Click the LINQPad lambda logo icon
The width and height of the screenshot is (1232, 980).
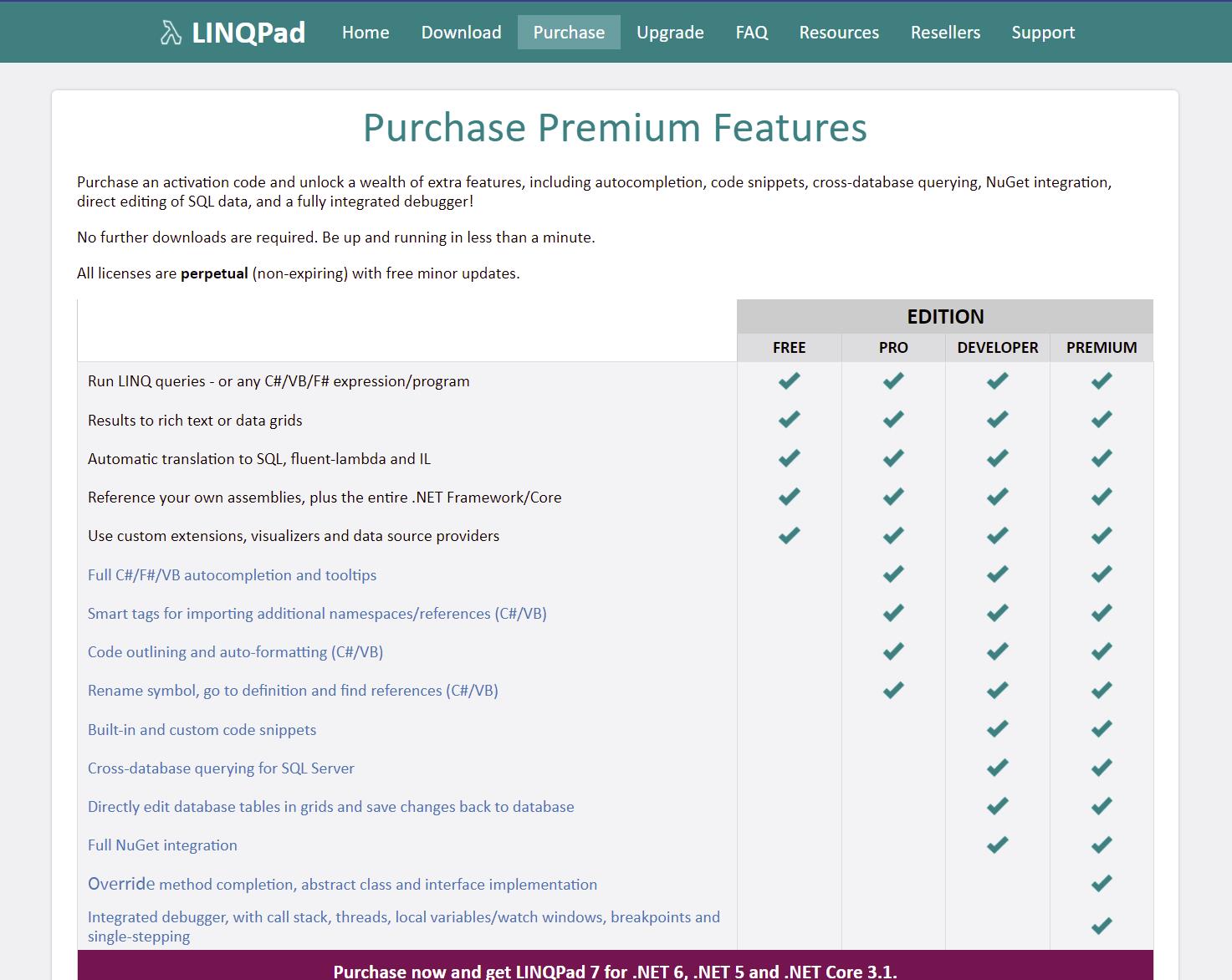pyautogui.click(x=171, y=32)
